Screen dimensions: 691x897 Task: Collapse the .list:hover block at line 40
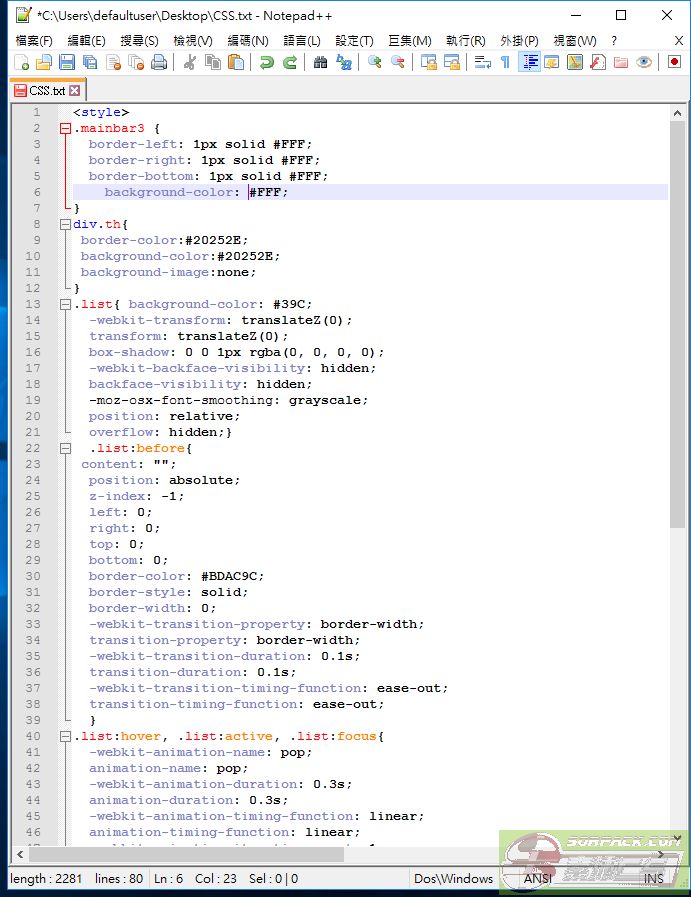click(x=66, y=736)
